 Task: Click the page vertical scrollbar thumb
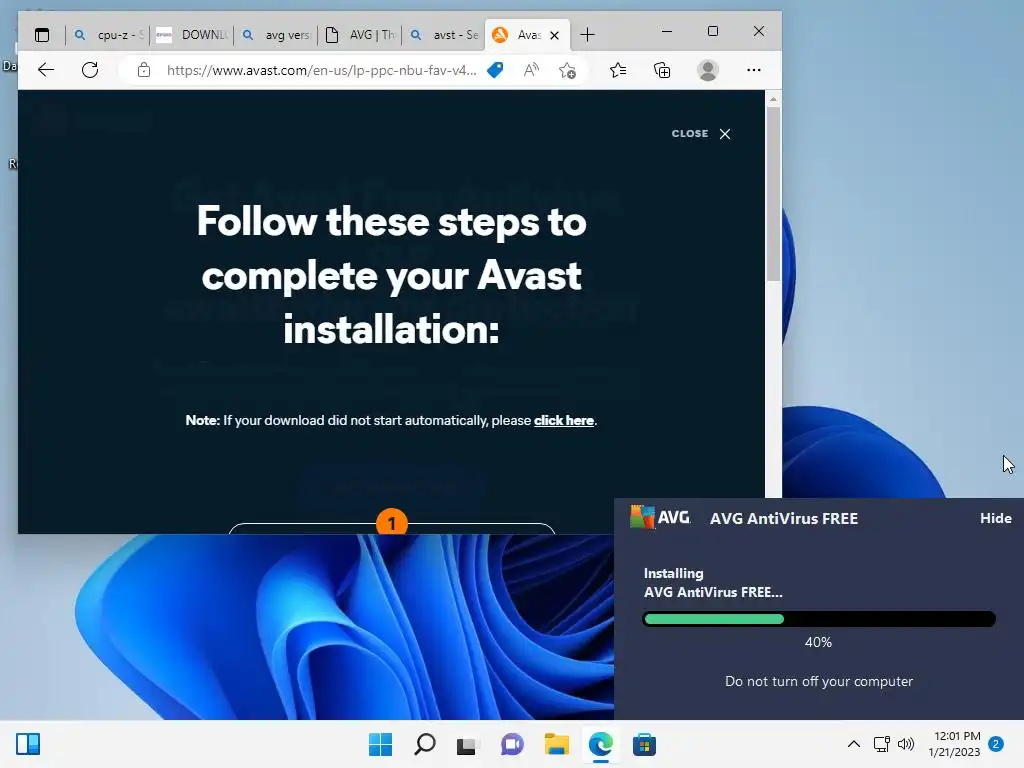(x=773, y=194)
